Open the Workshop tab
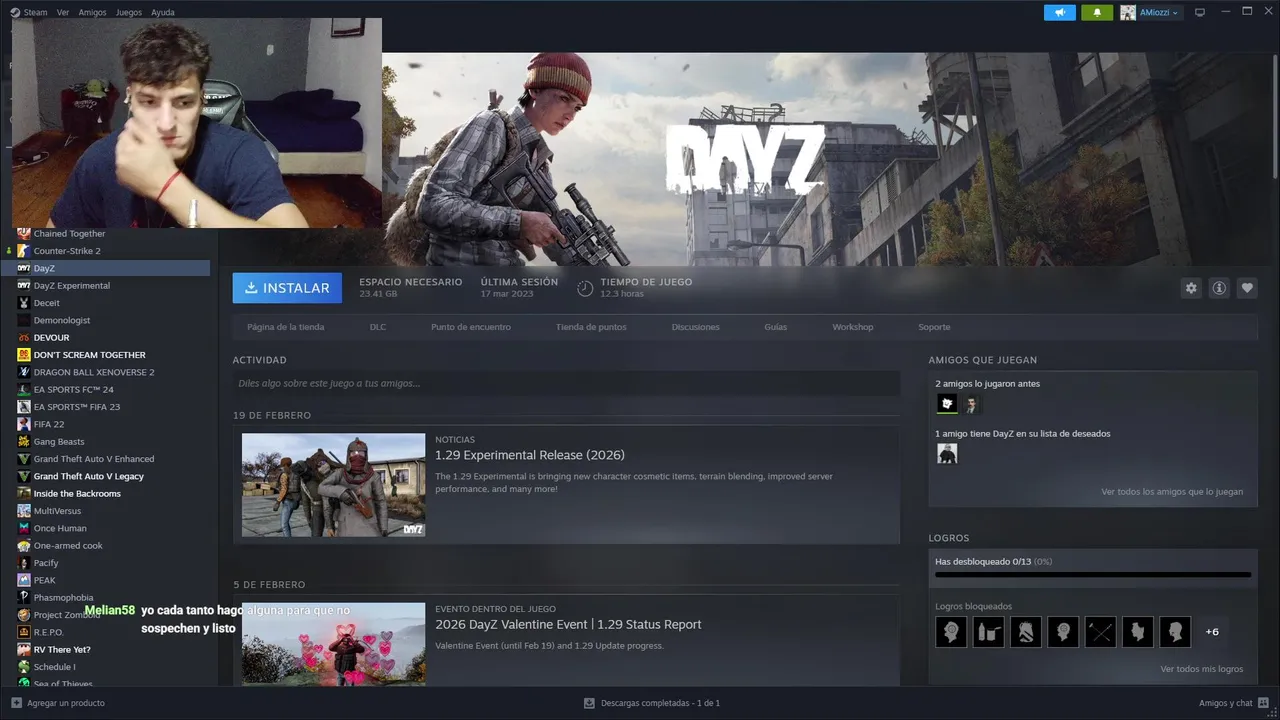Screen dimensions: 1280x720 point(853,327)
